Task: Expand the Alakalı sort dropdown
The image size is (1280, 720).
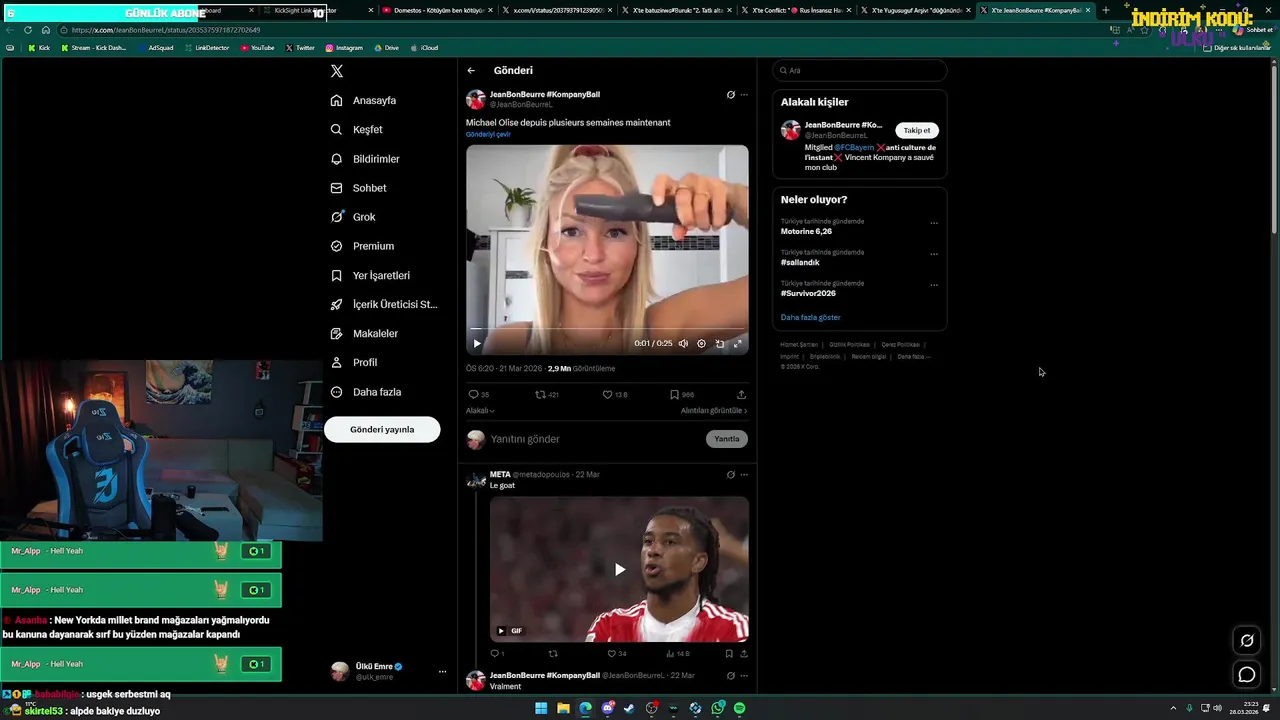Action: tap(480, 410)
